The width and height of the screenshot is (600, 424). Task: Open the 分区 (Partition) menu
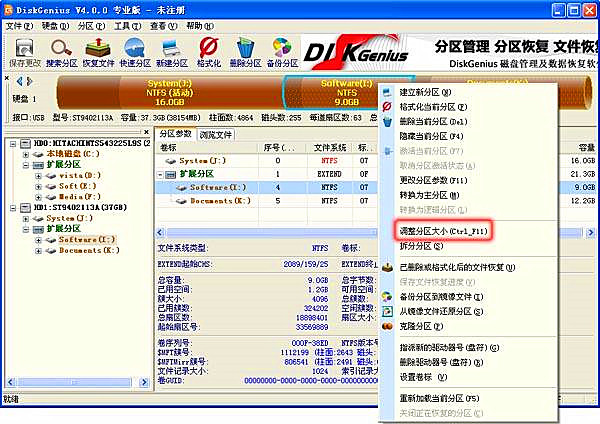[x=91, y=26]
